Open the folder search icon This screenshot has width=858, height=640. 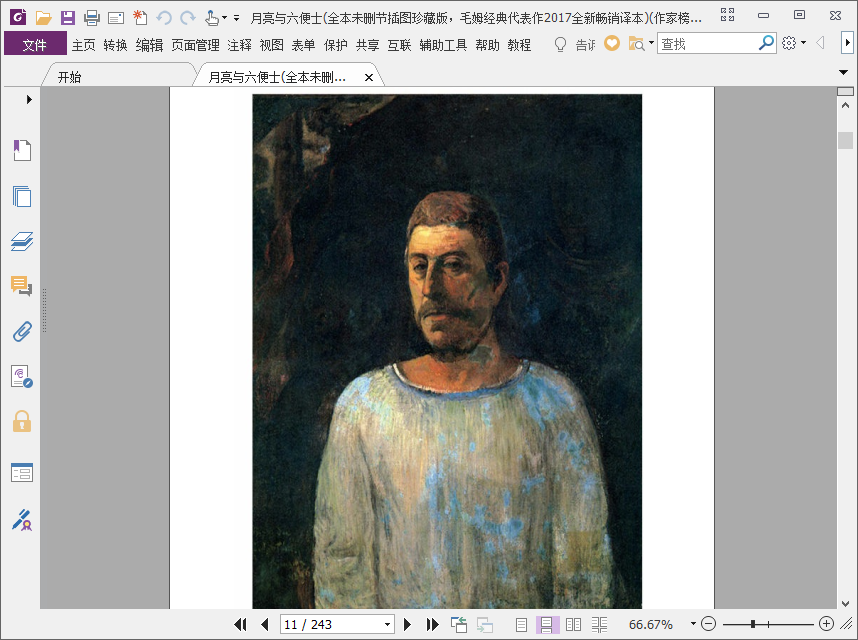coord(636,43)
